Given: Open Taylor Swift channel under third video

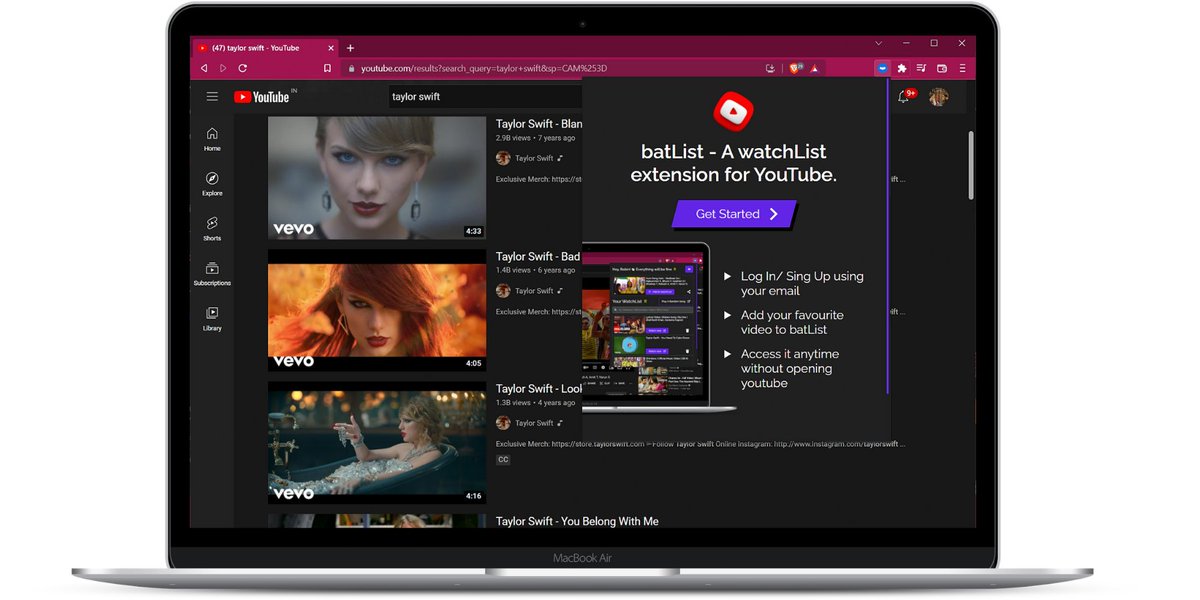Looking at the screenshot, I should pos(533,423).
